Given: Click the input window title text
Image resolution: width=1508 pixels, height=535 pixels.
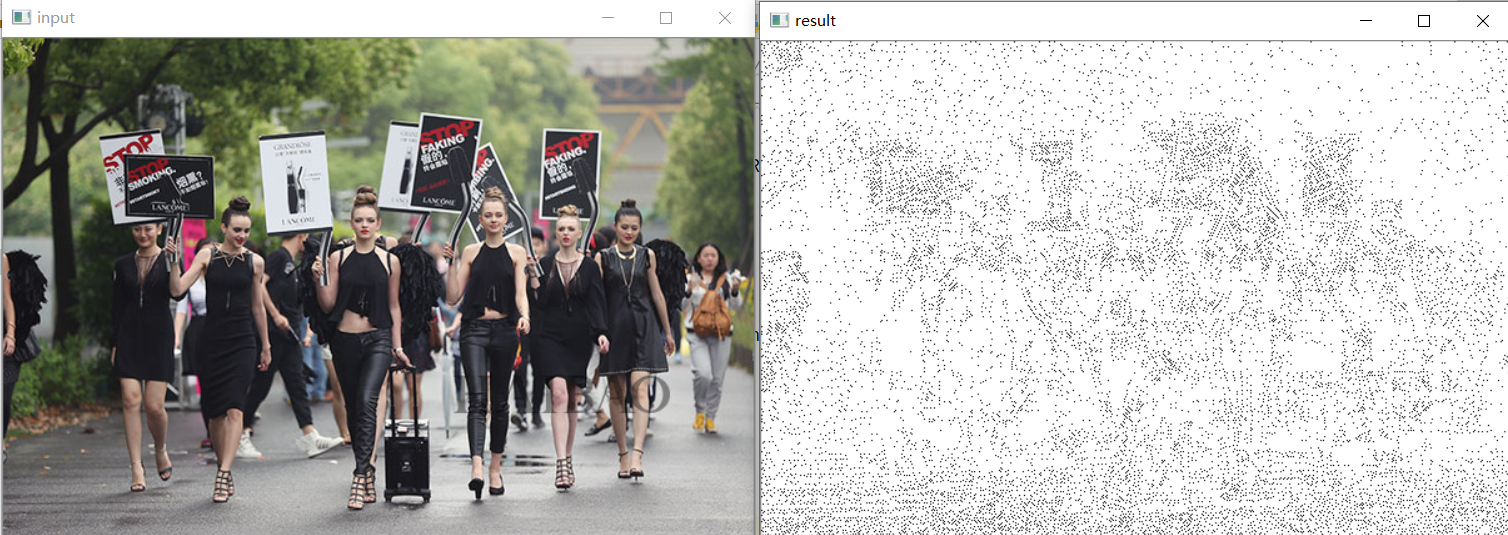Looking at the screenshot, I should tap(55, 18).
